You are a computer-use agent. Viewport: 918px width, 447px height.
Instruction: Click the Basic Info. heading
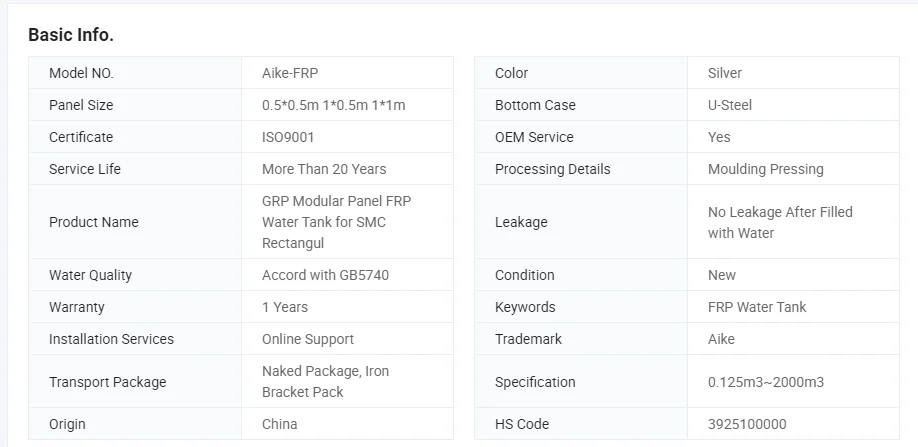click(71, 35)
